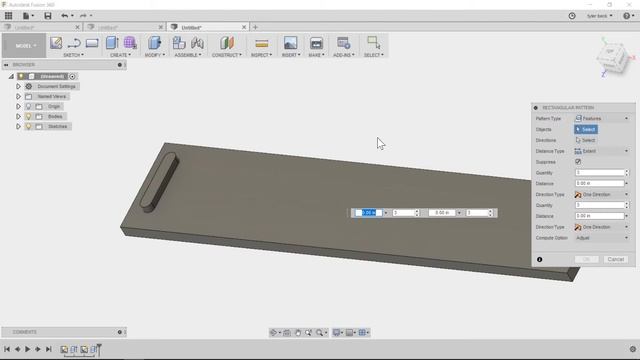
Task: Open the job status clock icon
Action: click(572, 16)
